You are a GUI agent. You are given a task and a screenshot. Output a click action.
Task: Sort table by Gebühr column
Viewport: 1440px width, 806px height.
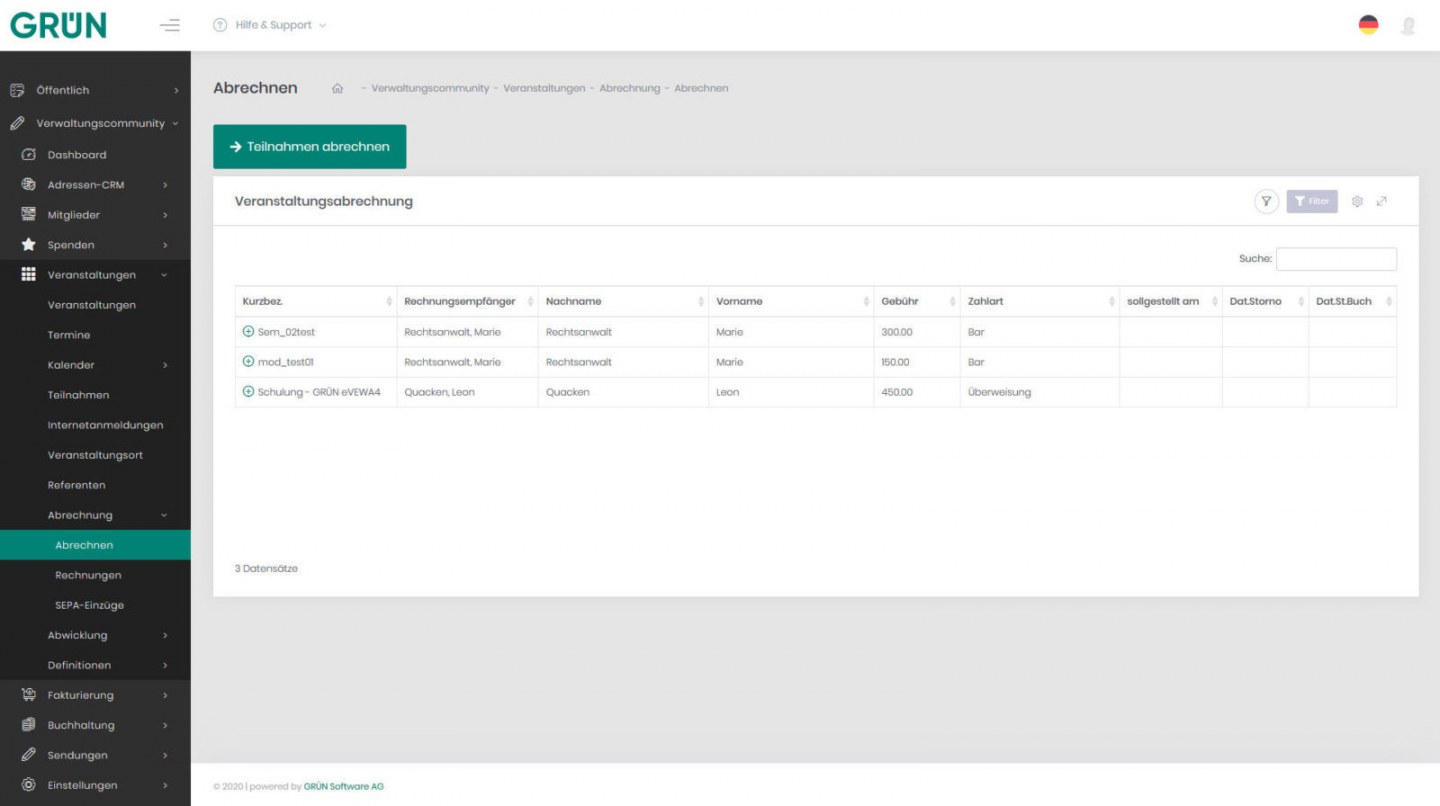point(917,301)
